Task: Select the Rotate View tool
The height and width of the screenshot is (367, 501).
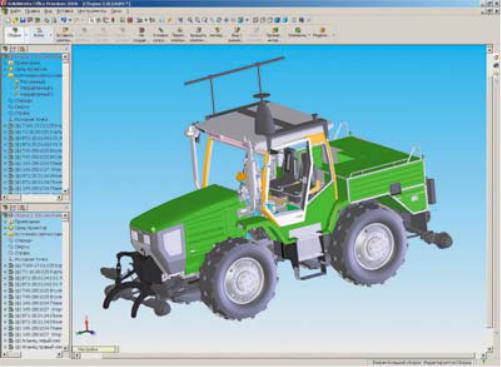Action: 219,20
